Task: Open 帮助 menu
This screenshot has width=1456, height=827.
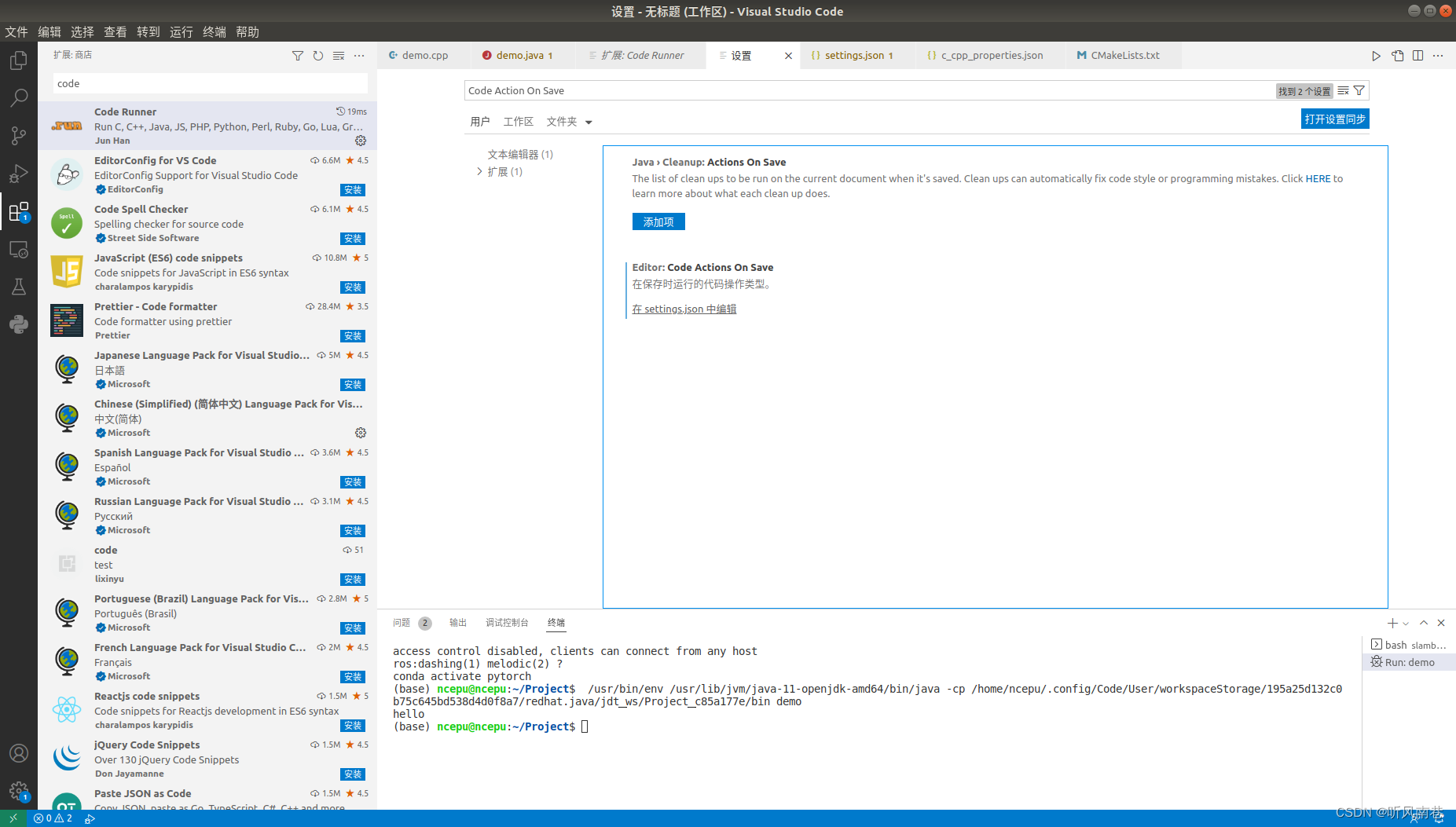Action: pos(248,31)
